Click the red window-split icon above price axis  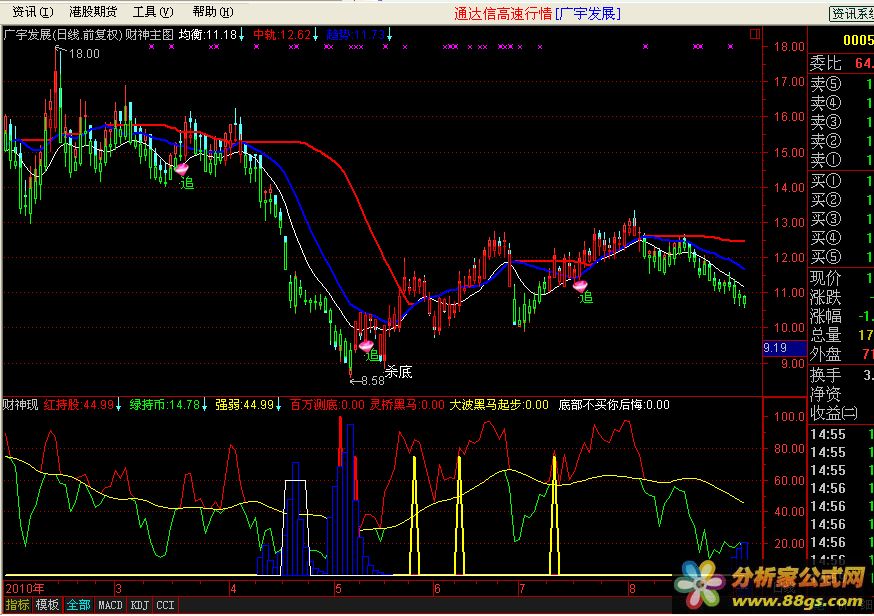pyautogui.click(x=755, y=34)
